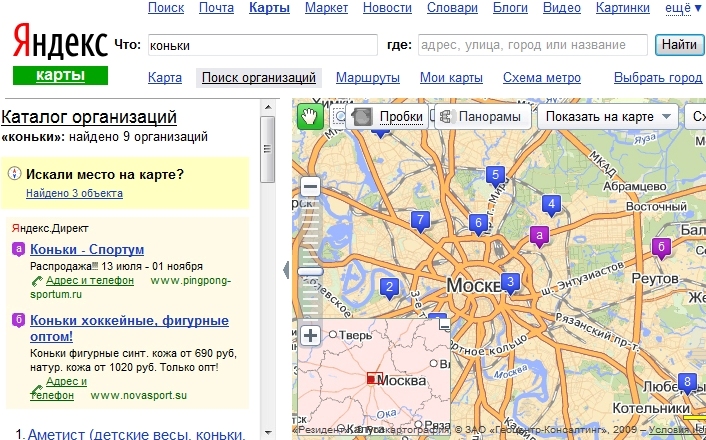This screenshot has width=706, height=440.
Task: Click map marker number 7
Action: 421,221
